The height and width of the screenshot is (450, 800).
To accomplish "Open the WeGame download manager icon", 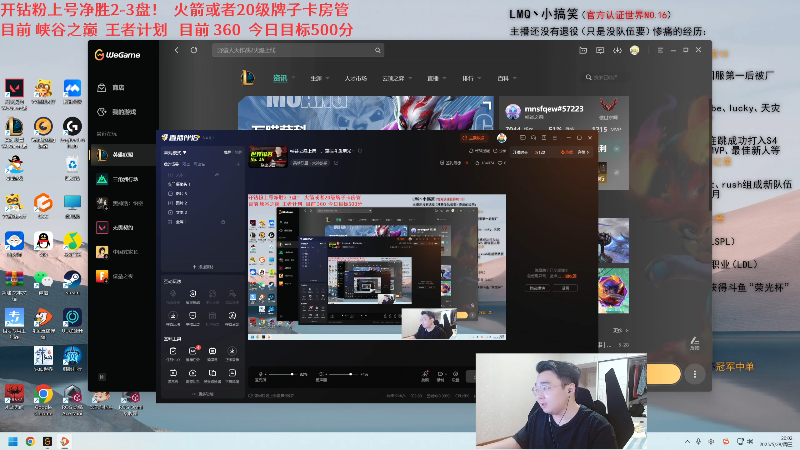I will [617, 50].
